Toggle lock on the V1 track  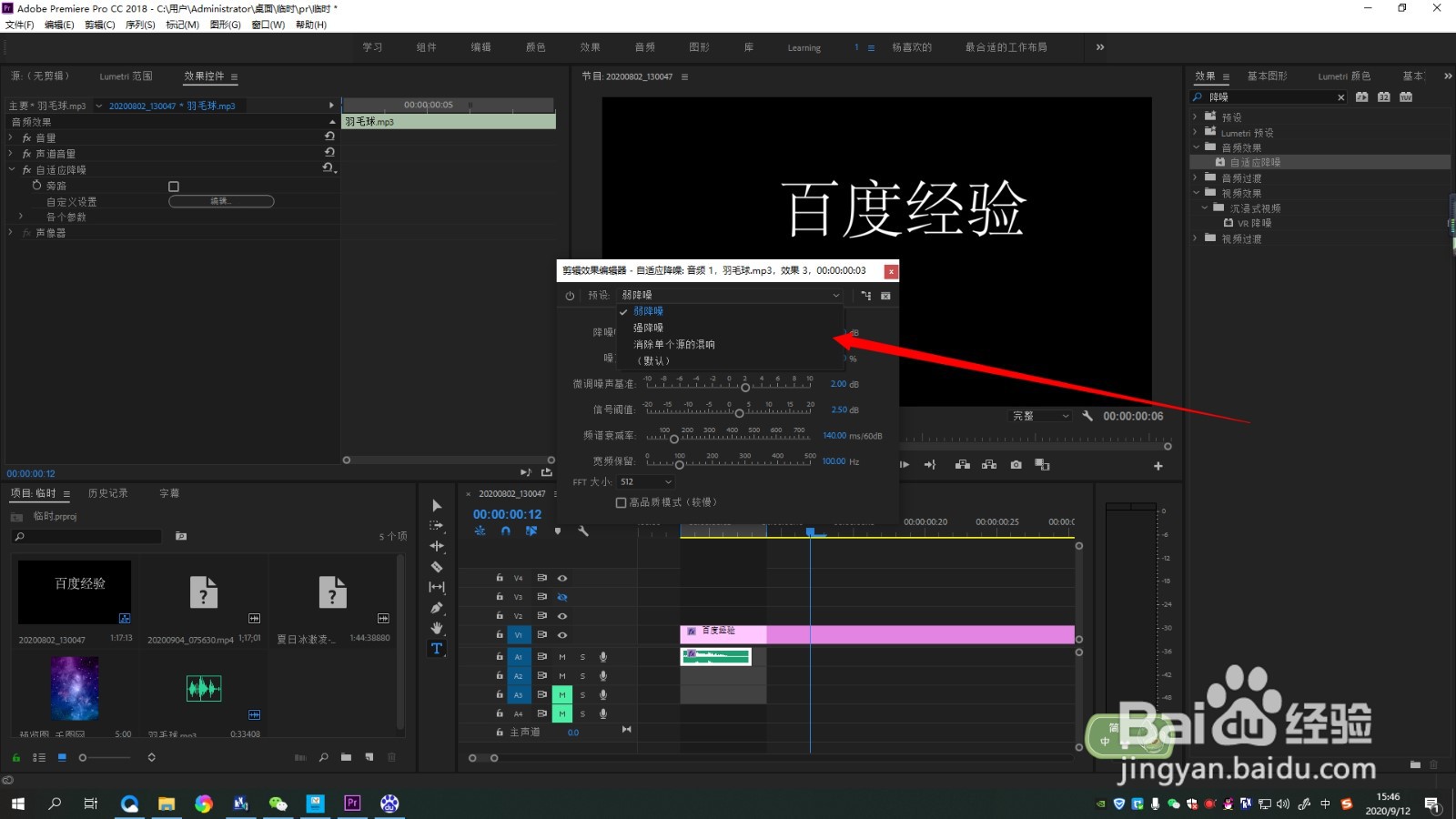point(500,634)
